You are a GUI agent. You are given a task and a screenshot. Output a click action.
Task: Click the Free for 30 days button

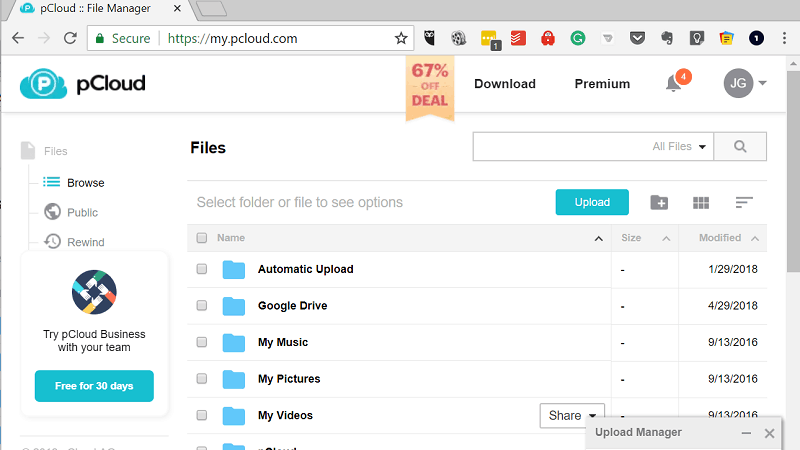94,385
